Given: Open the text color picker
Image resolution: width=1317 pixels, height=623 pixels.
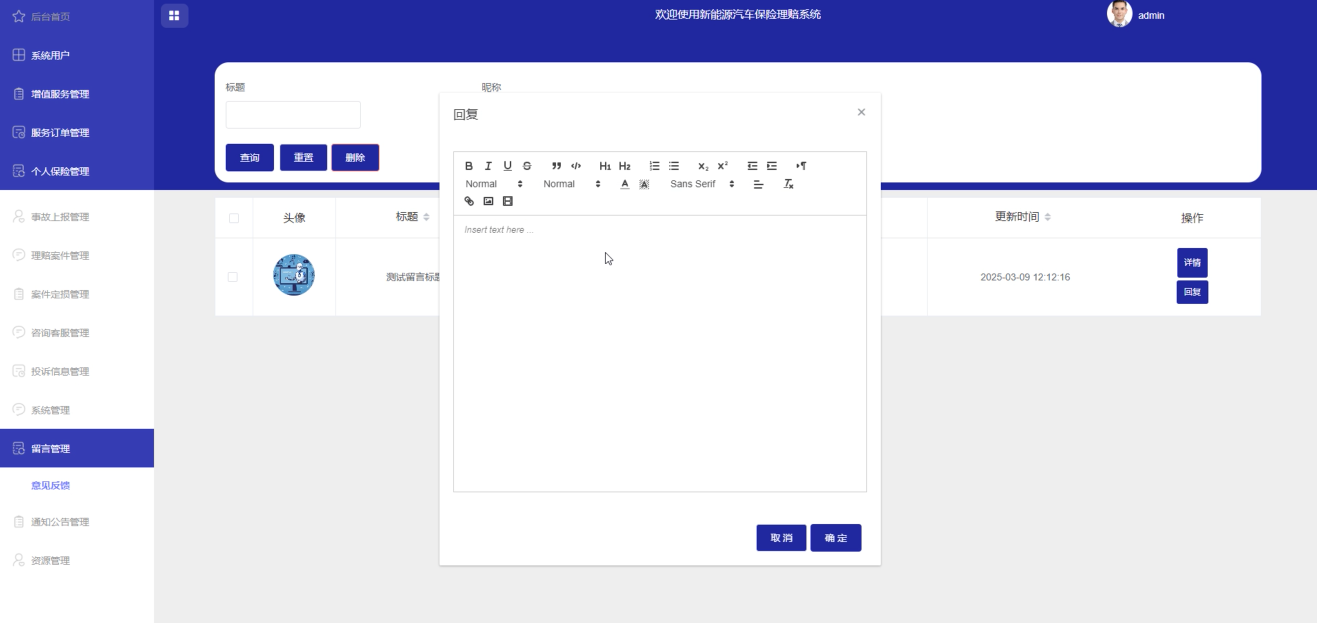Looking at the screenshot, I should pos(625,184).
